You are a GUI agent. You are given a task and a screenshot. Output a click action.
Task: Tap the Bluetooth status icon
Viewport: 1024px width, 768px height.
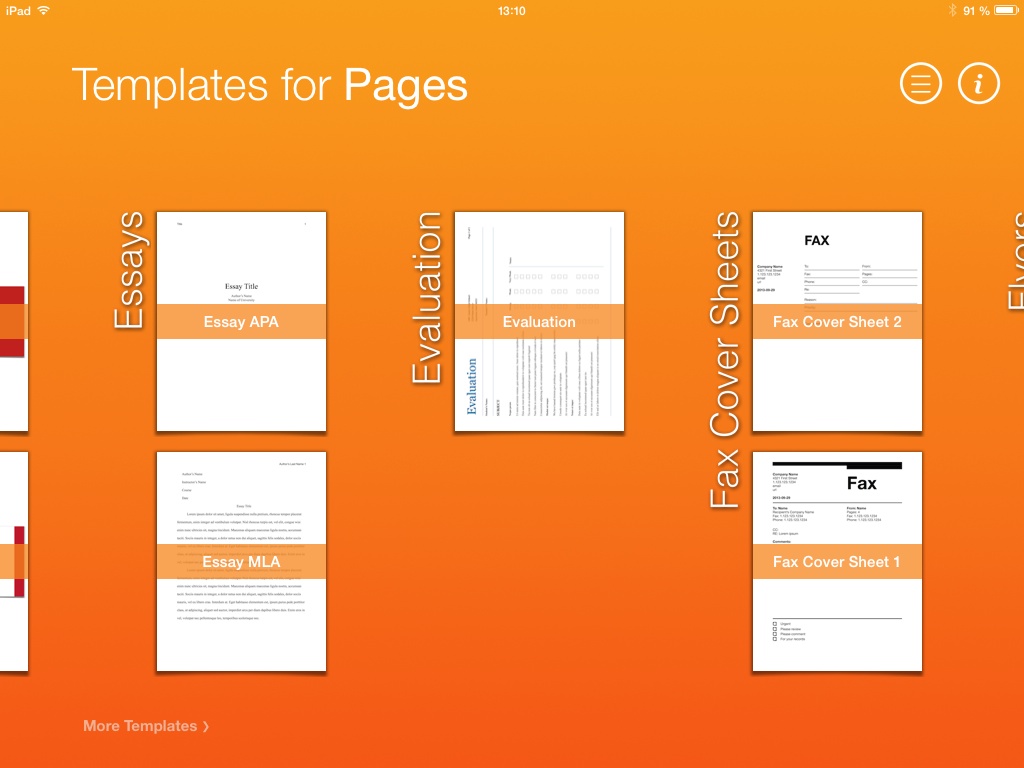951,10
